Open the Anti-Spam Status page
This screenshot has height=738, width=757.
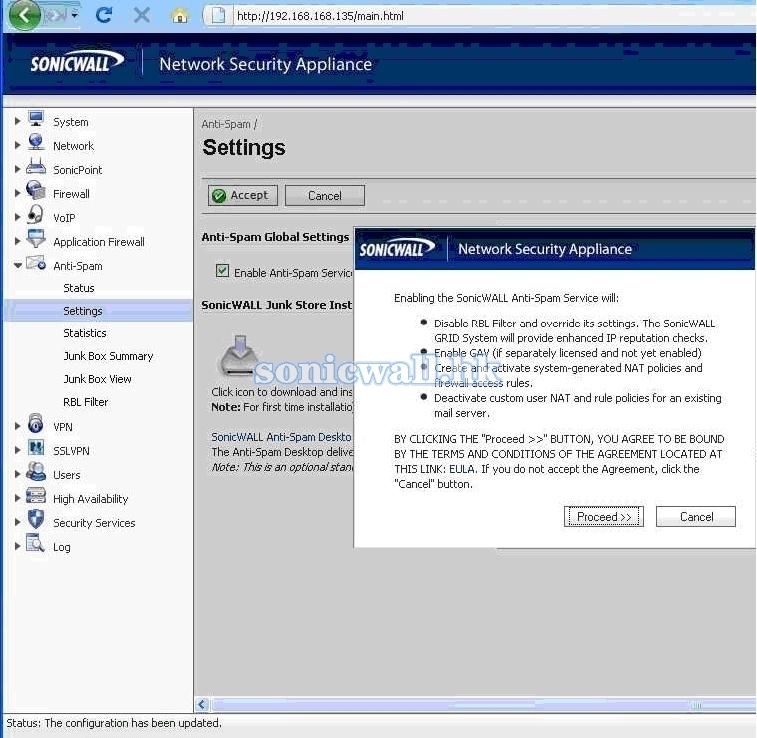pyautogui.click(x=79, y=288)
